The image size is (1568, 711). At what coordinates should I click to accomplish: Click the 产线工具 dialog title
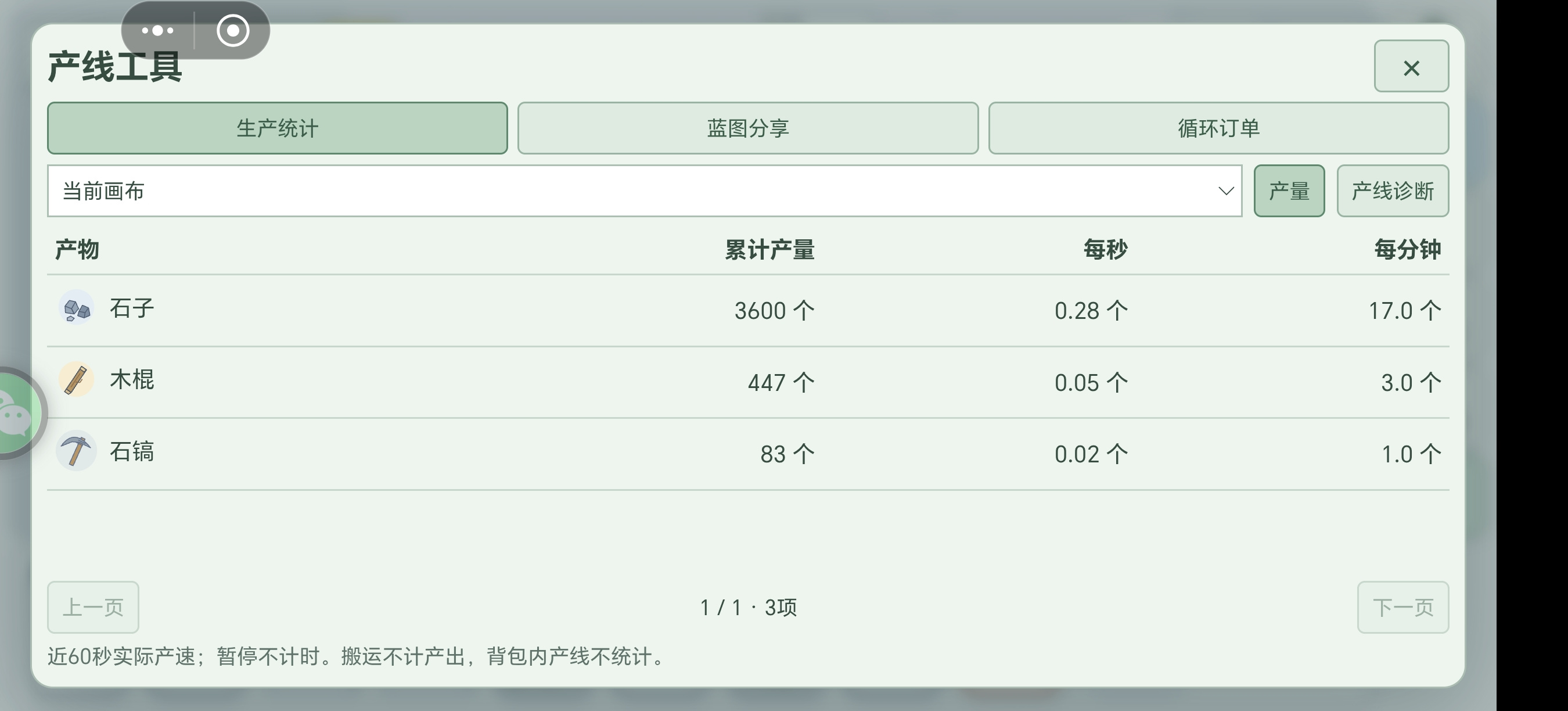coord(115,66)
